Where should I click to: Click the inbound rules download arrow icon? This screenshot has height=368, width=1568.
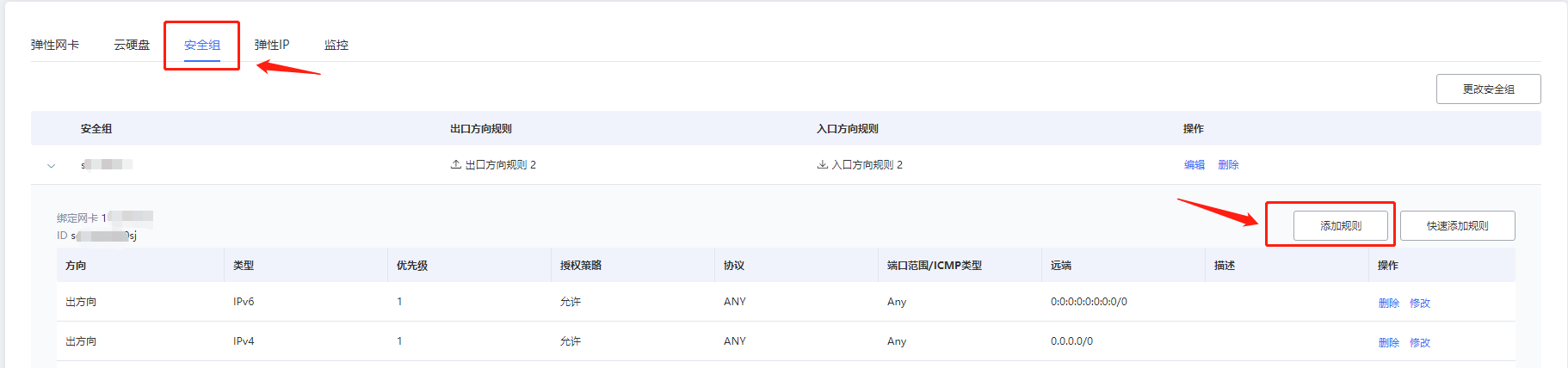pyautogui.click(x=822, y=164)
